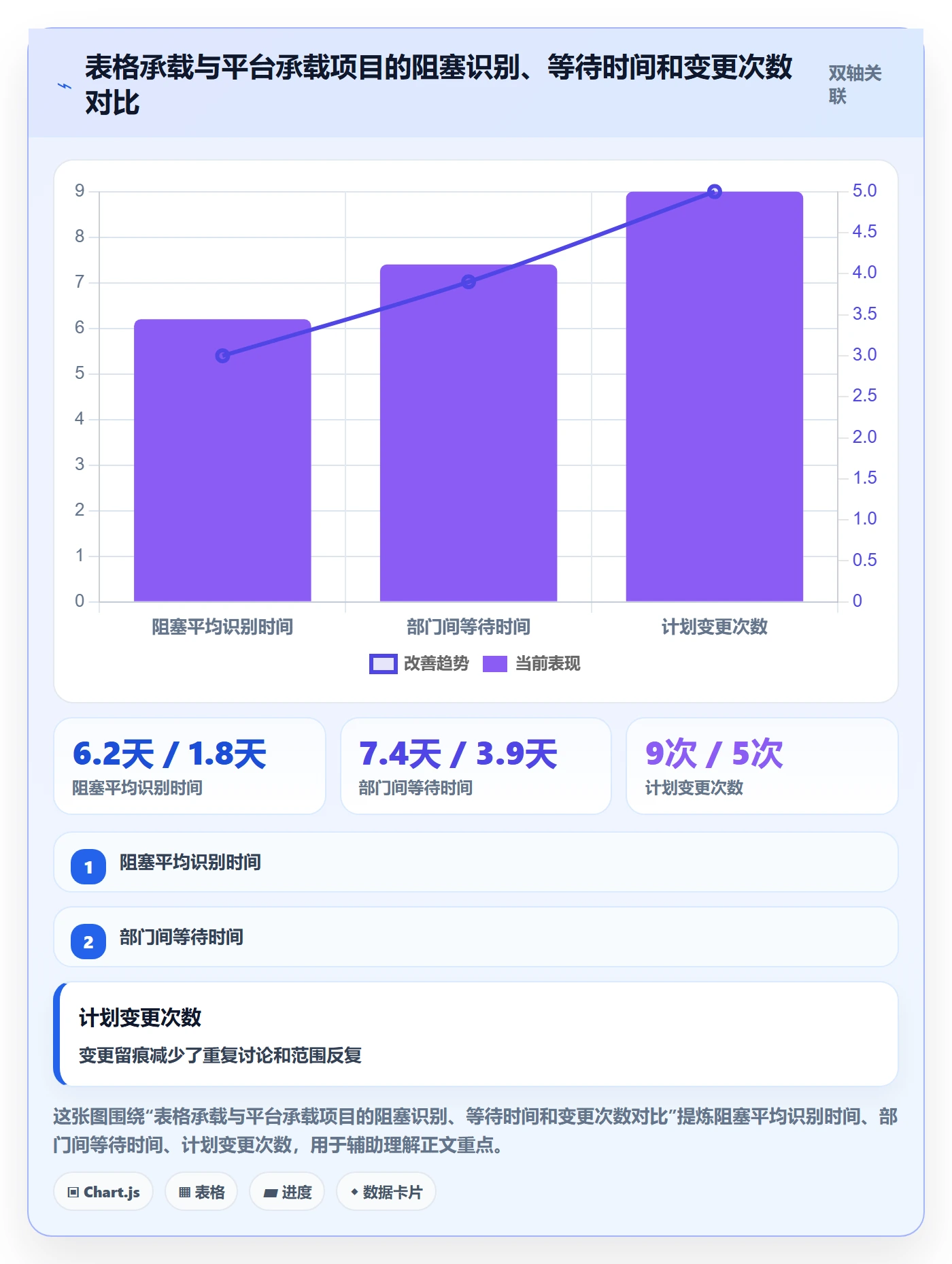Click the 进度 tag progress icon
The height and width of the screenshot is (1264, 952).
[x=271, y=1193]
